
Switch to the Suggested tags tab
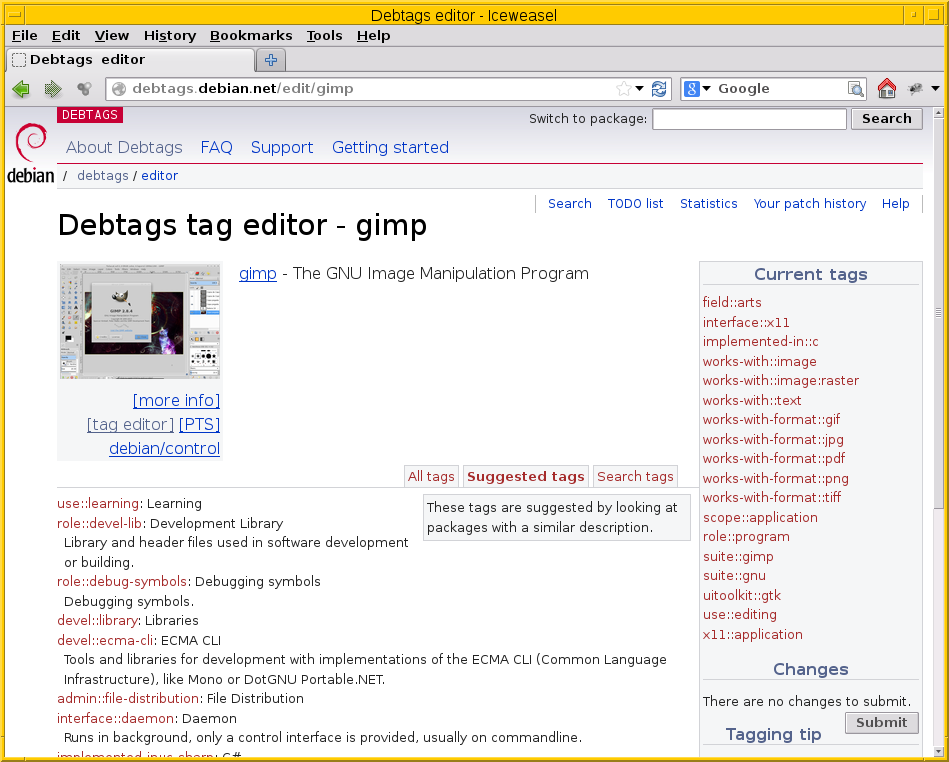point(525,476)
